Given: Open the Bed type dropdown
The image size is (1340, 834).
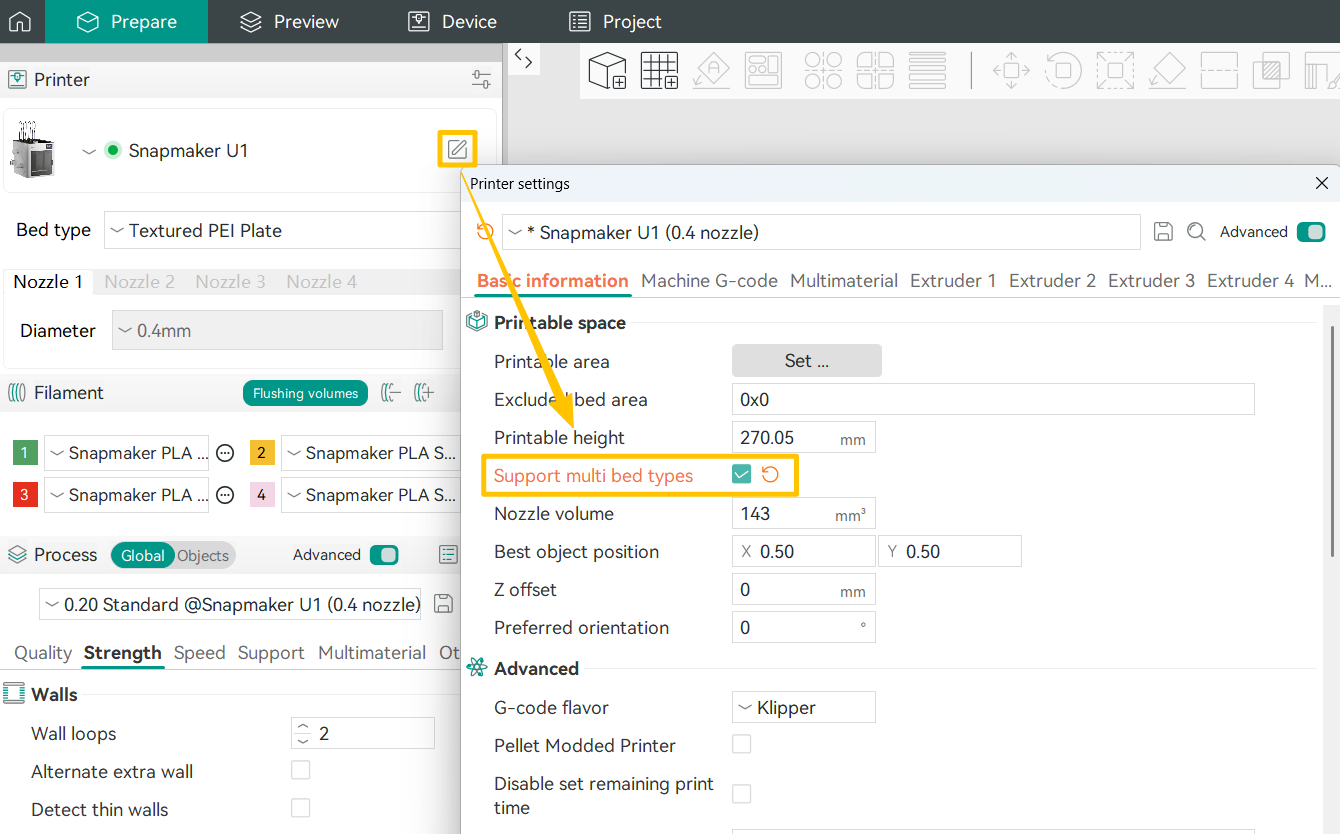Looking at the screenshot, I should [x=285, y=230].
